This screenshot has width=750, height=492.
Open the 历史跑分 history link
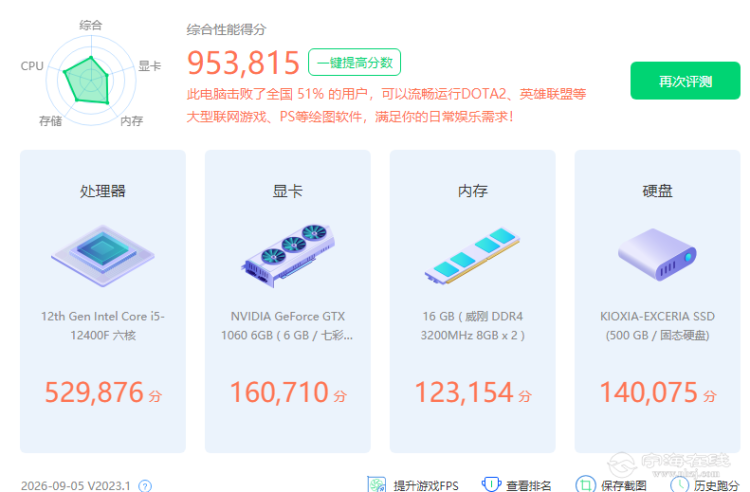(717, 486)
